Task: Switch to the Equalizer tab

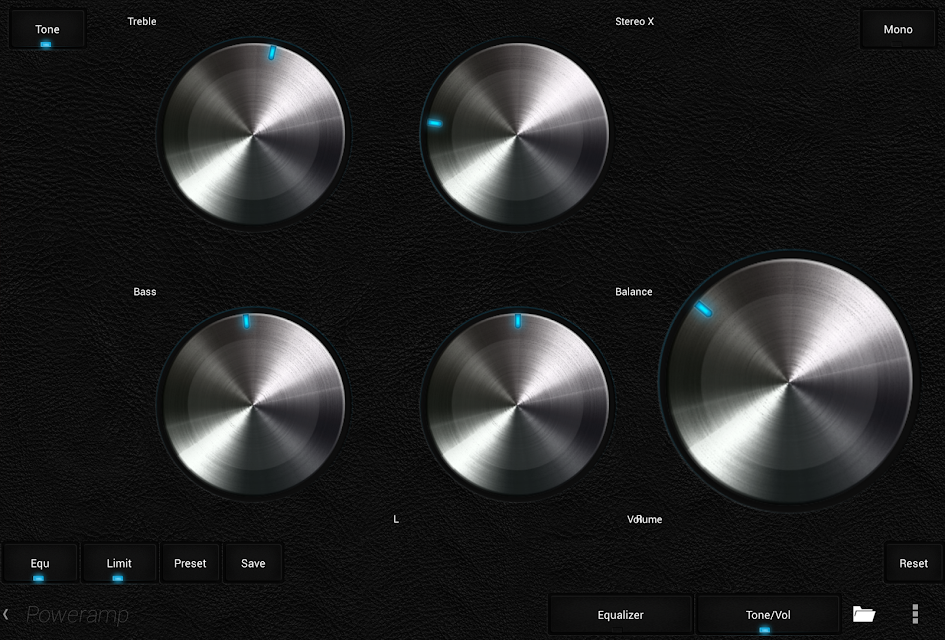Action: click(x=620, y=615)
